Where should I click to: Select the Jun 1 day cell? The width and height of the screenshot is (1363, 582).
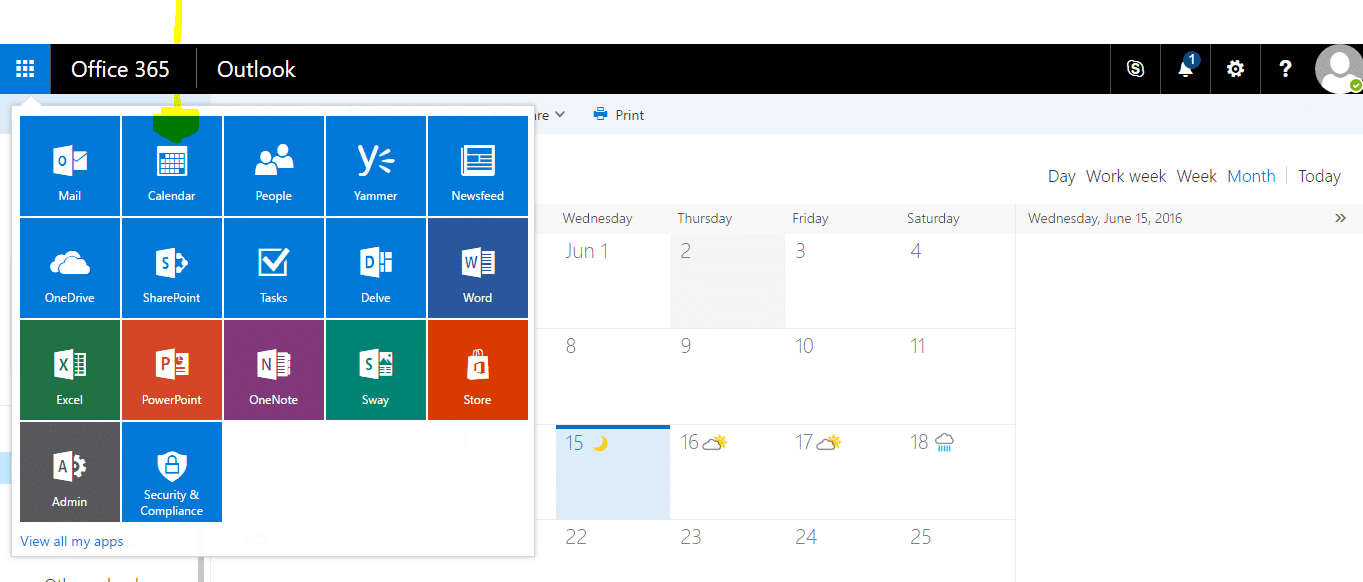click(x=612, y=281)
